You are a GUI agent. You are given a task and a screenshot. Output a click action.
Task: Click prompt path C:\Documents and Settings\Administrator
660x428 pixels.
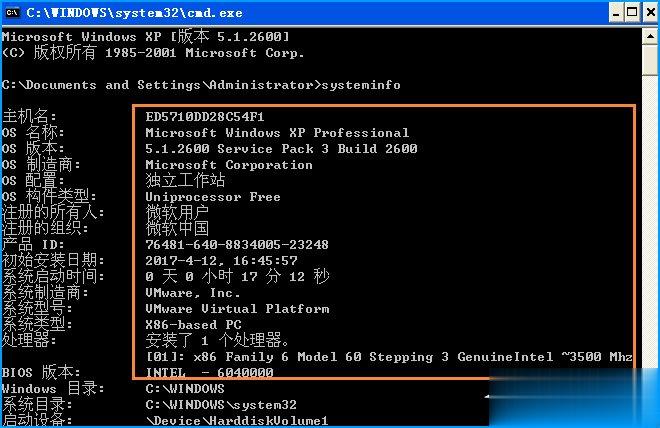click(x=157, y=85)
